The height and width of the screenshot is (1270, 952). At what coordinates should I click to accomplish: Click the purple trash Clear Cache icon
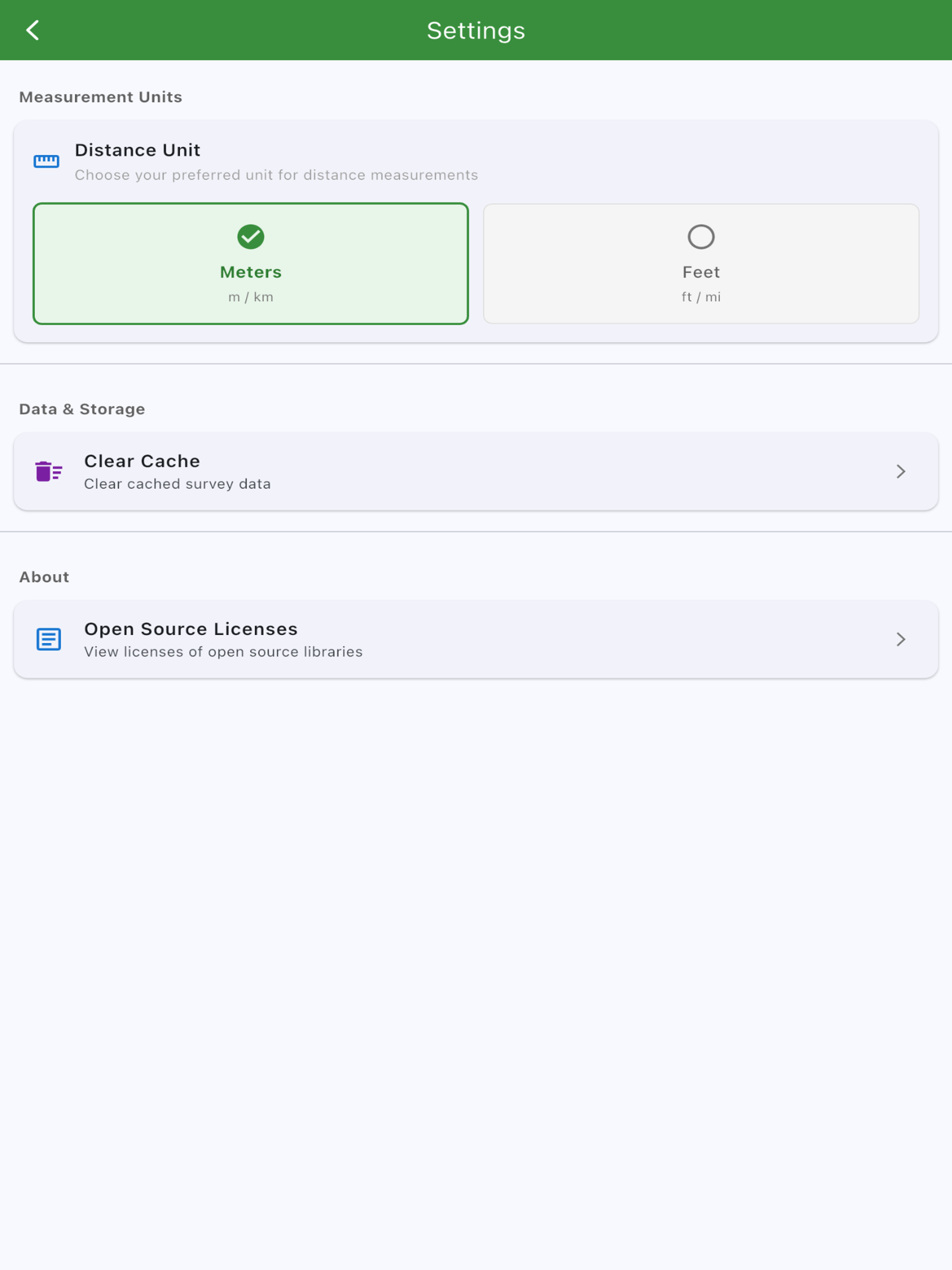click(x=49, y=471)
